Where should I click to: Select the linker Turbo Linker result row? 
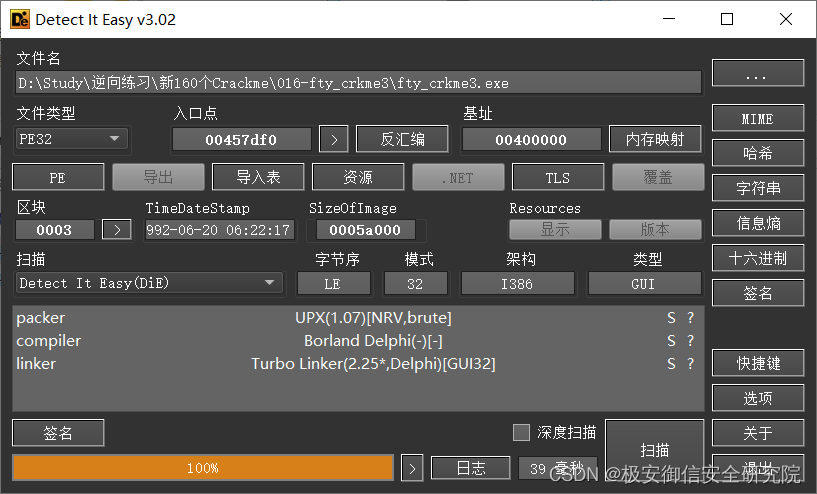pyautogui.click(x=358, y=363)
